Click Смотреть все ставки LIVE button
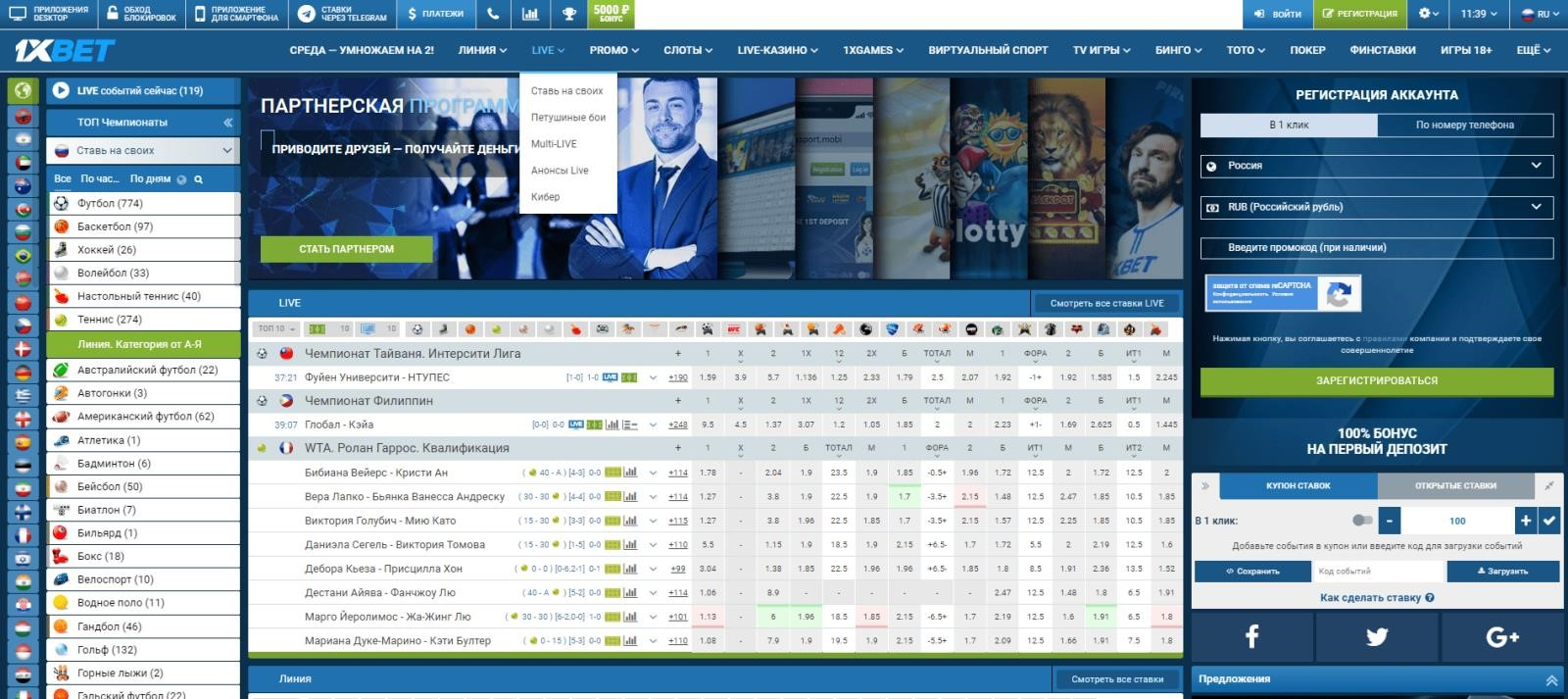 pyautogui.click(x=1106, y=303)
